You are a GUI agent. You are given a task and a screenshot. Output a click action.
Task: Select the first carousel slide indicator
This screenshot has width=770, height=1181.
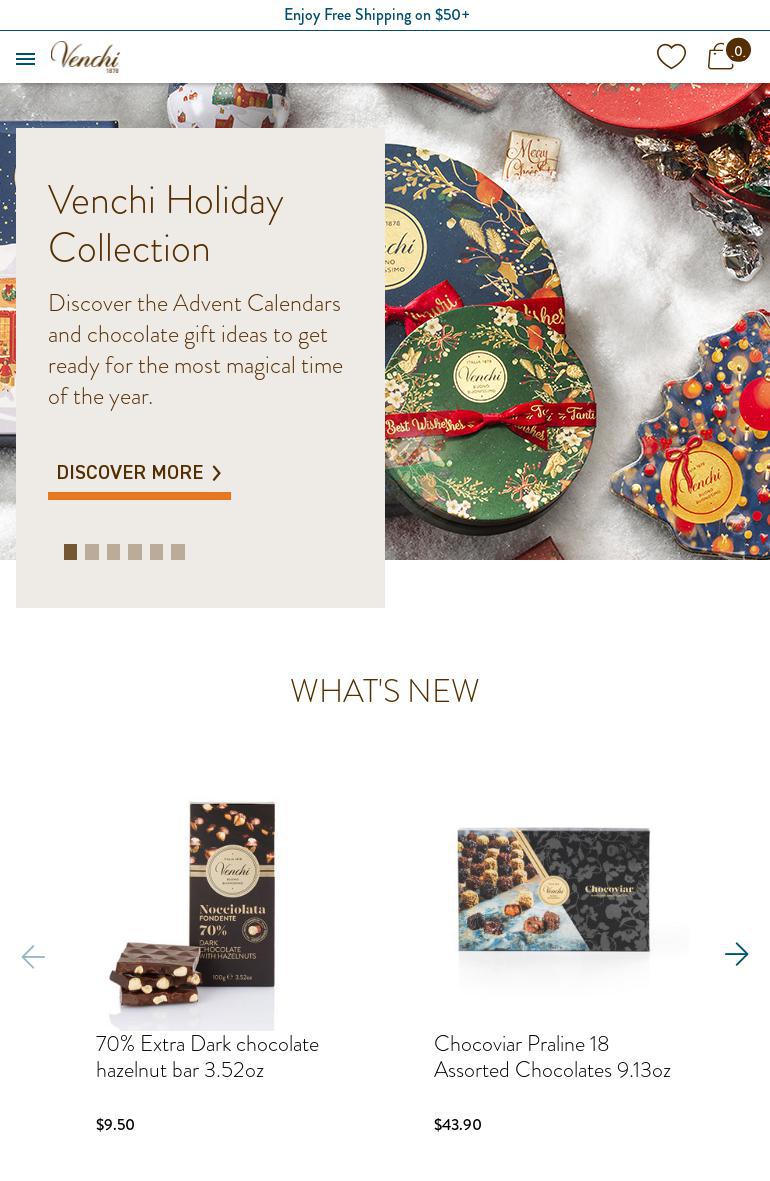pyautogui.click(x=70, y=552)
